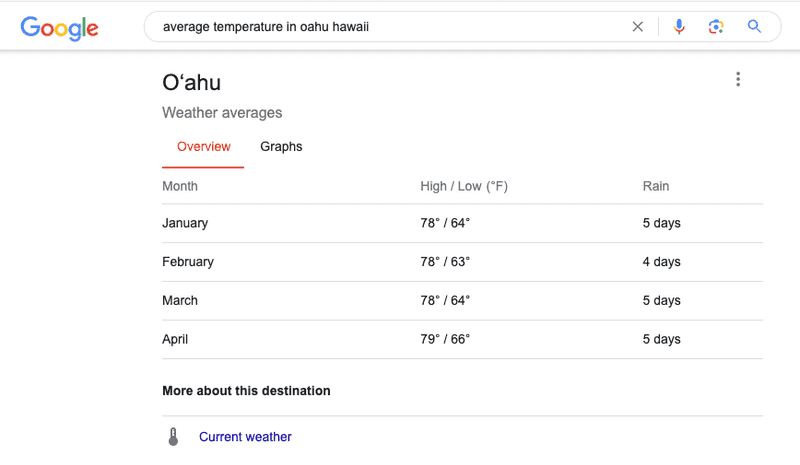Click the thermometer icon
This screenshot has height=465, width=800.
click(173, 437)
